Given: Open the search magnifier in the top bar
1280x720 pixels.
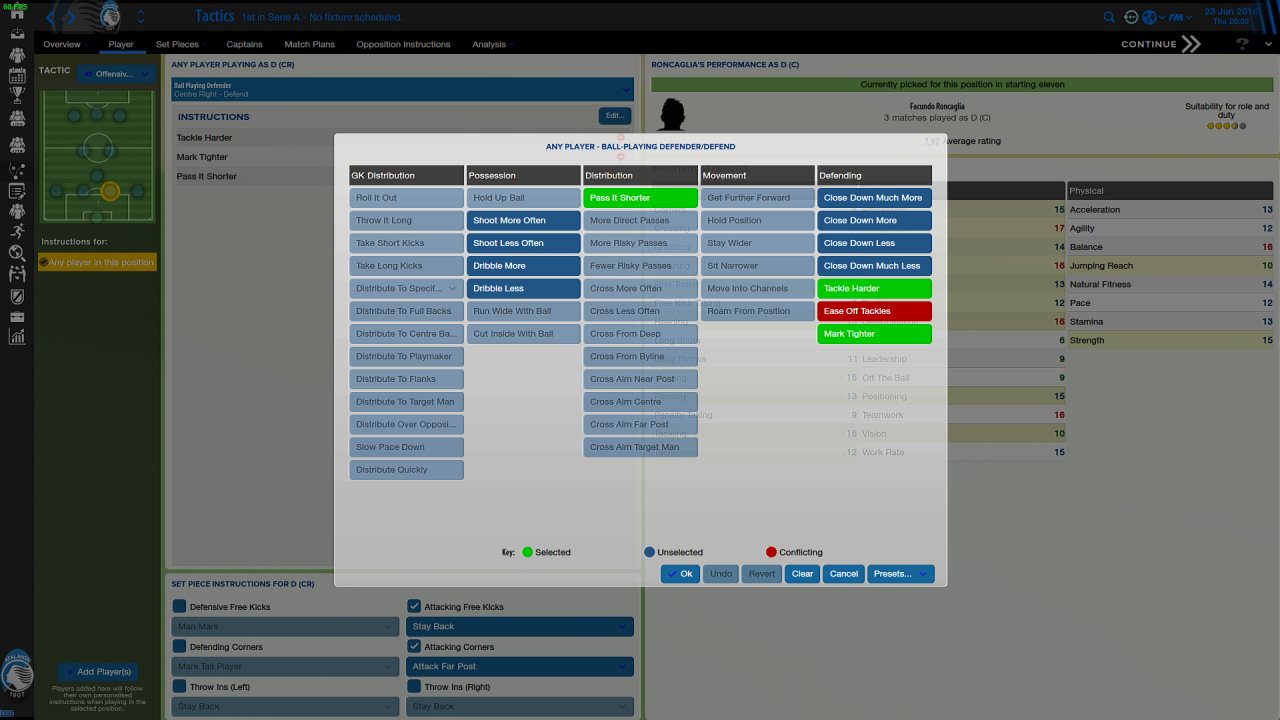Looking at the screenshot, I should tap(1109, 17).
